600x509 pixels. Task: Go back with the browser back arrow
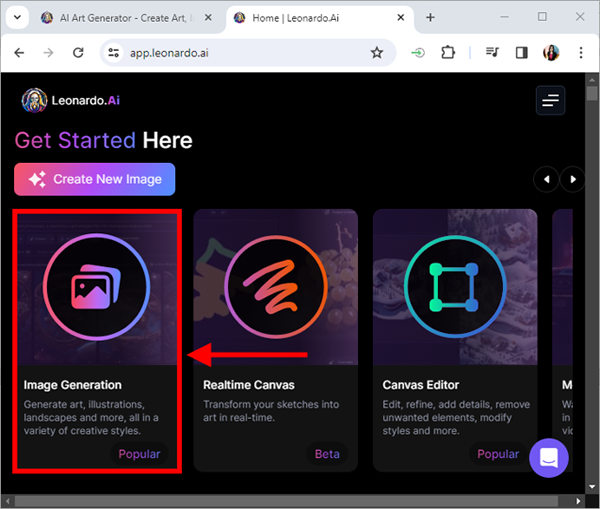coord(19,52)
